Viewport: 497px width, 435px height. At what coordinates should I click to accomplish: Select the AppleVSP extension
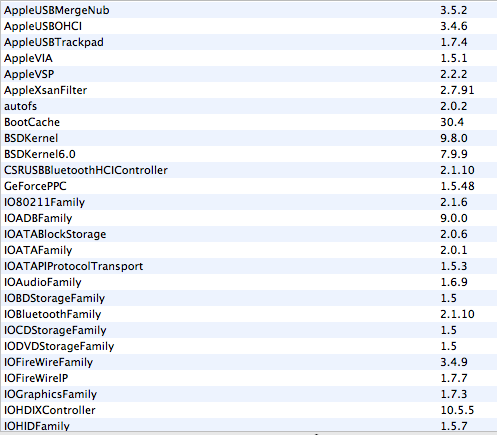coord(248,74)
